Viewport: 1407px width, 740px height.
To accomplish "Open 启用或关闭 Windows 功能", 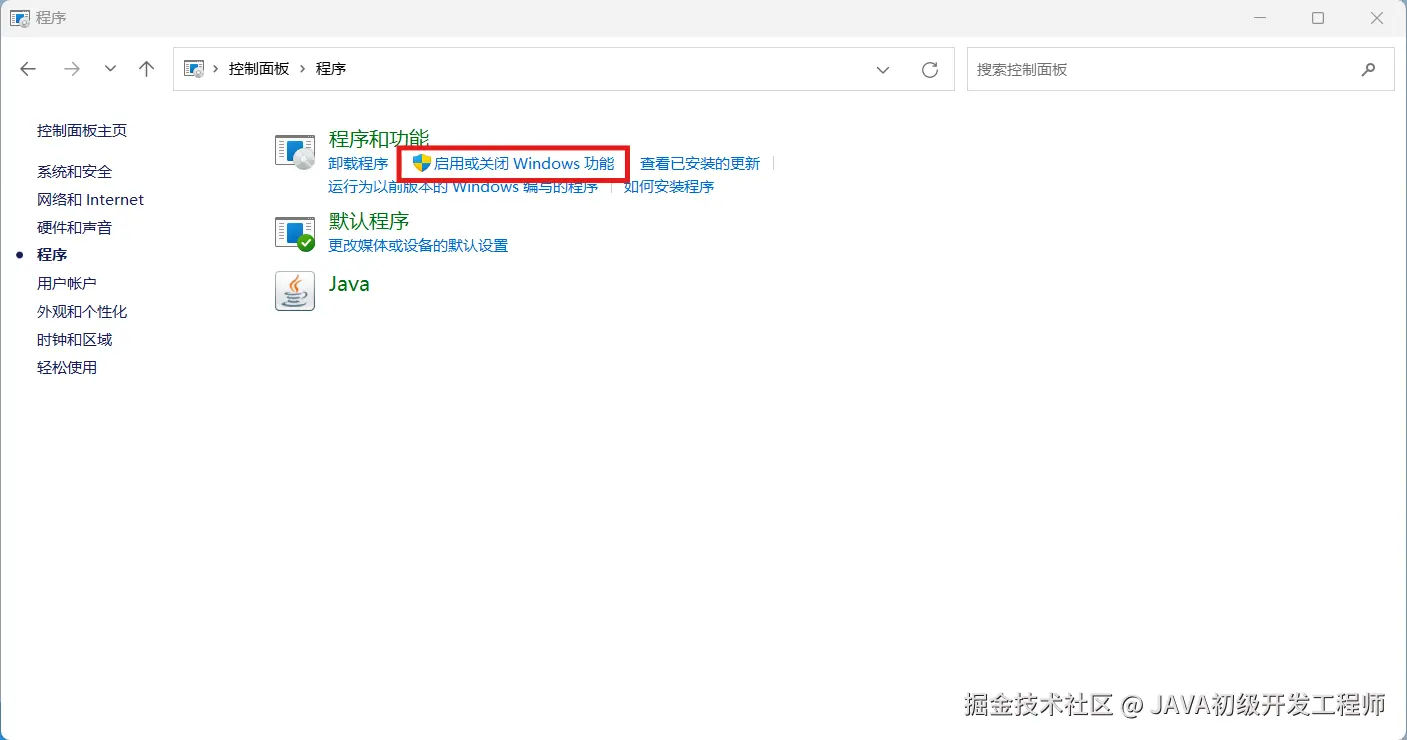I will 523,164.
